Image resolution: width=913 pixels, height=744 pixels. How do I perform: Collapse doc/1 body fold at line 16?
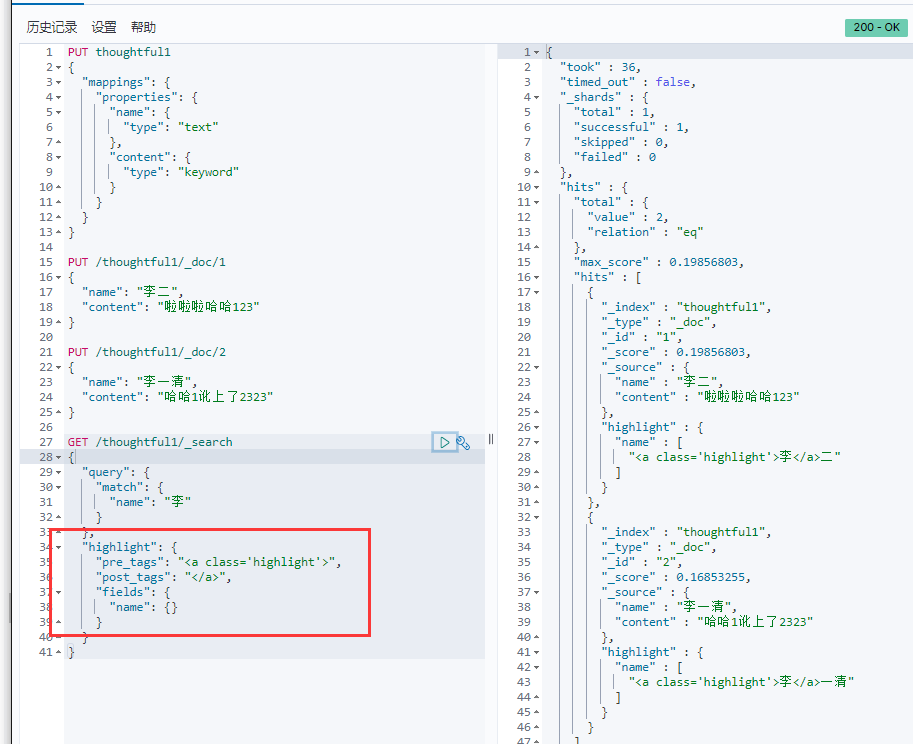coord(58,278)
